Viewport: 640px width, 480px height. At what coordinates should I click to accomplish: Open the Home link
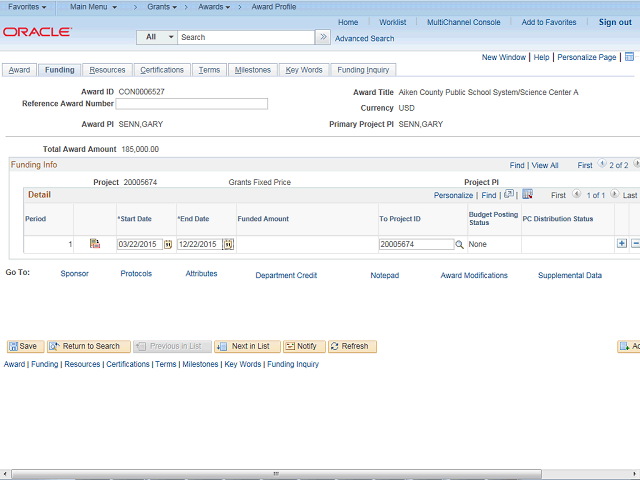point(348,22)
